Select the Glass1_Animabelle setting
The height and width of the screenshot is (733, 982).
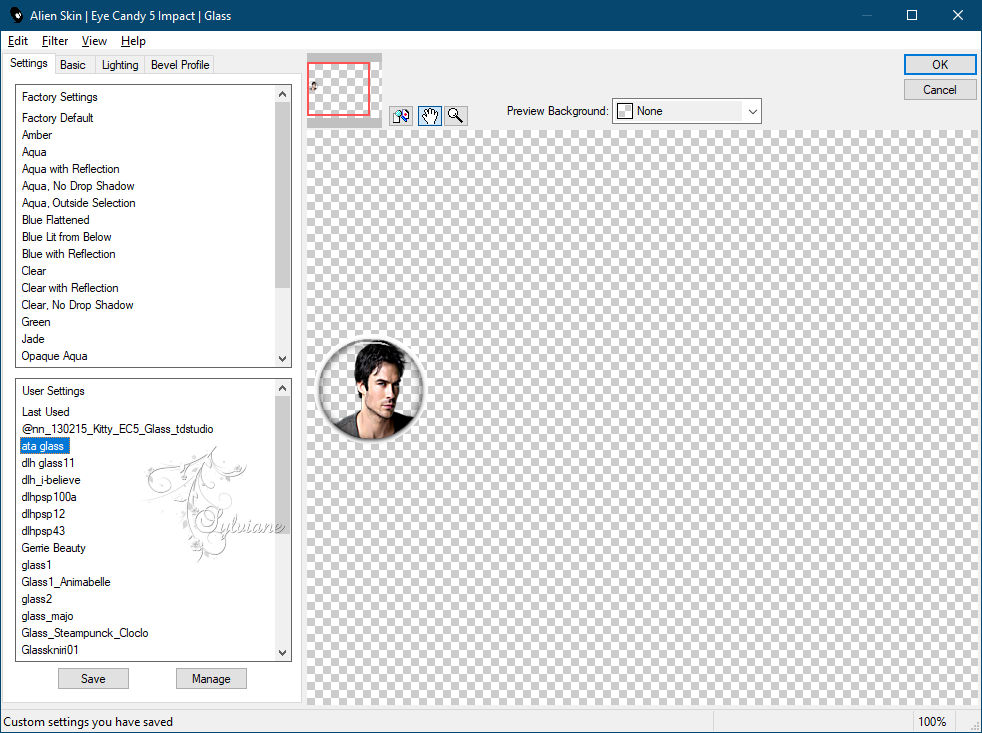coord(66,581)
